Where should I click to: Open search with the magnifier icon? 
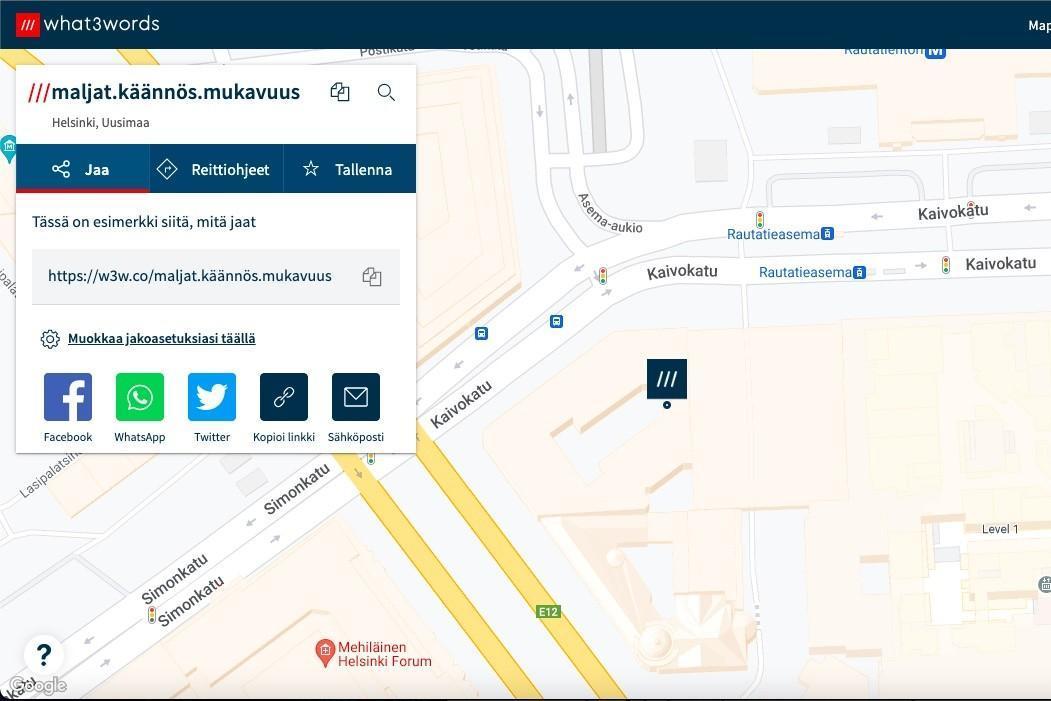tap(386, 92)
